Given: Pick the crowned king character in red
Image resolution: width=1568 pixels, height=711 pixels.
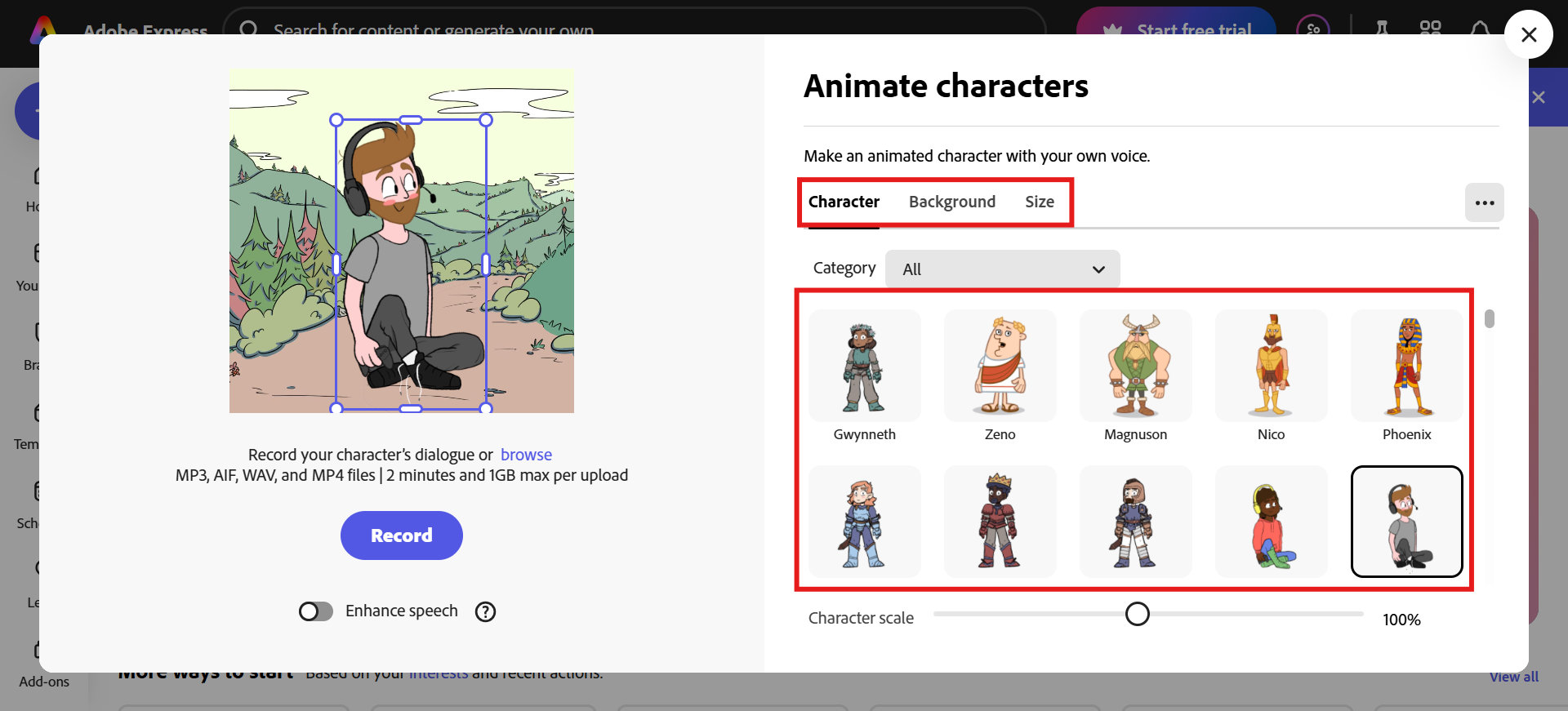Looking at the screenshot, I should [x=1000, y=522].
